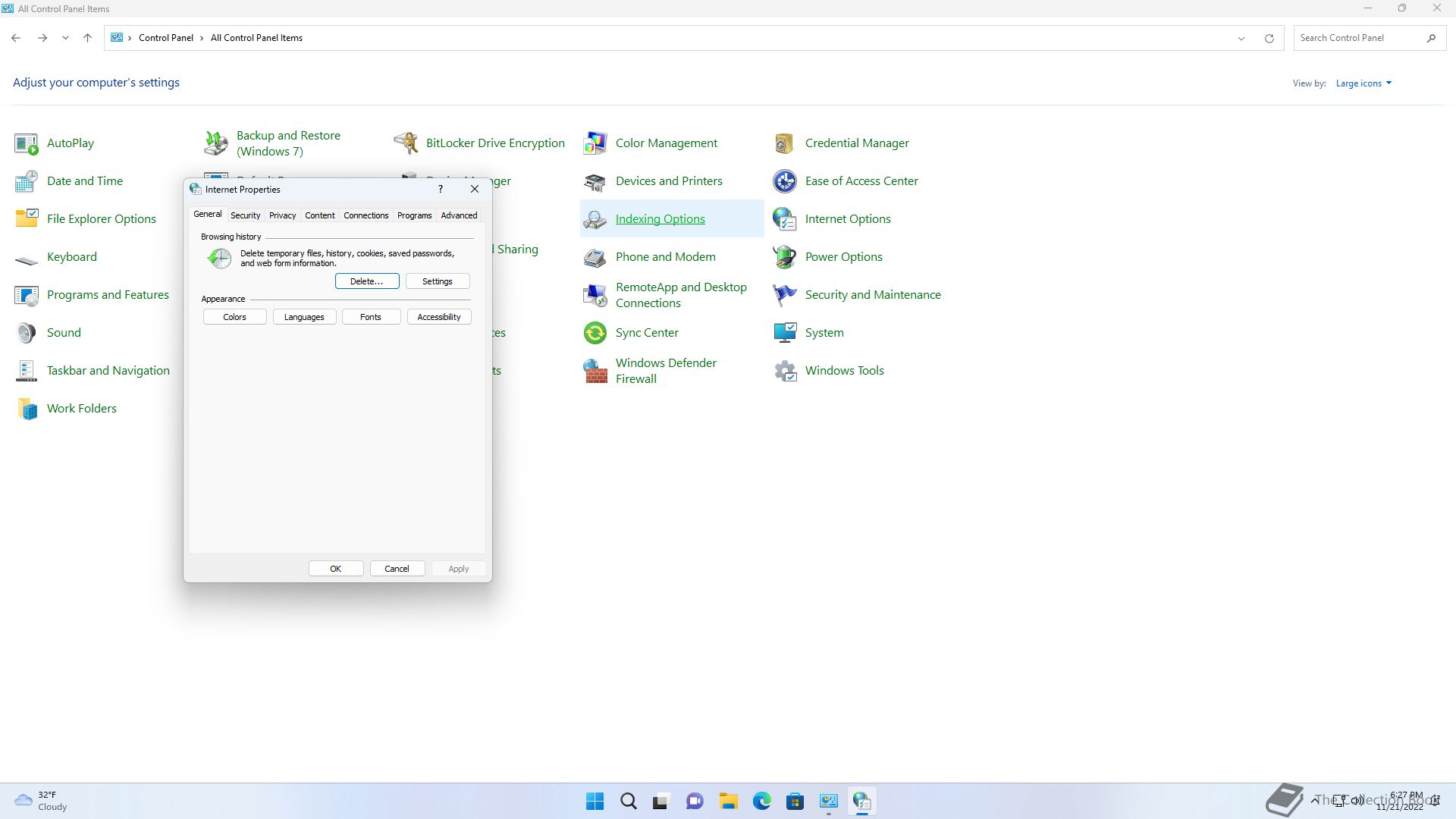The width and height of the screenshot is (1456, 819).
Task: Open the View by Large icons dropdown
Action: point(1363,83)
